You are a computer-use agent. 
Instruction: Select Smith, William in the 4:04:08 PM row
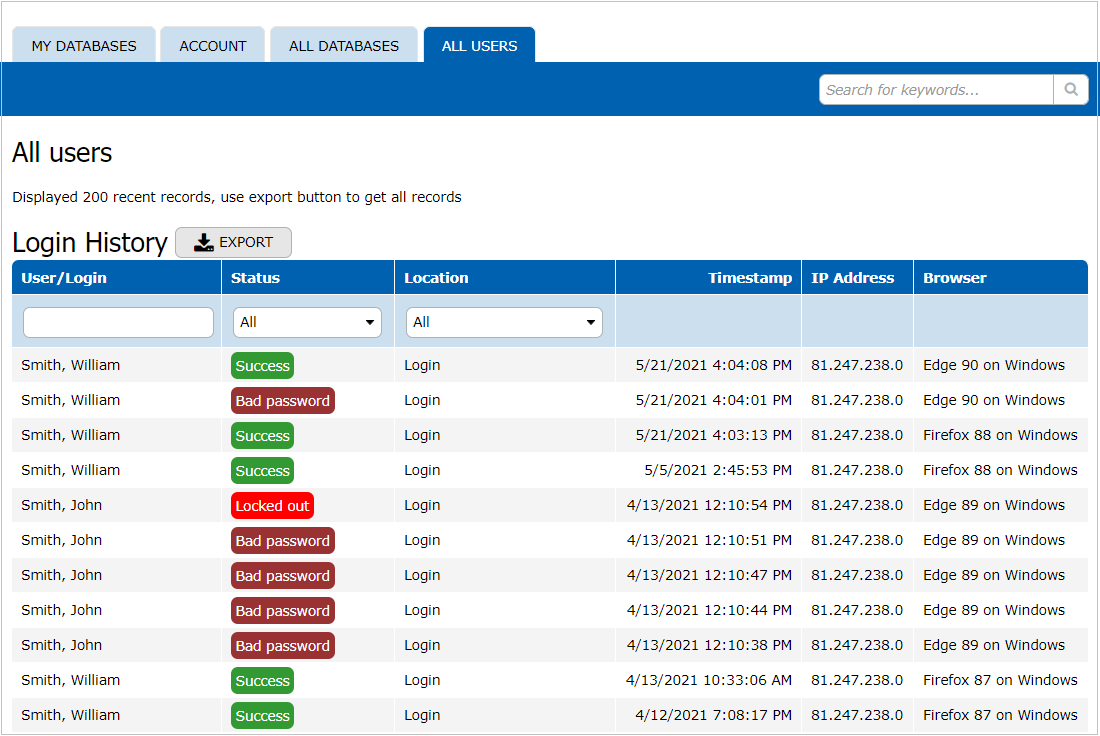click(71, 365)
